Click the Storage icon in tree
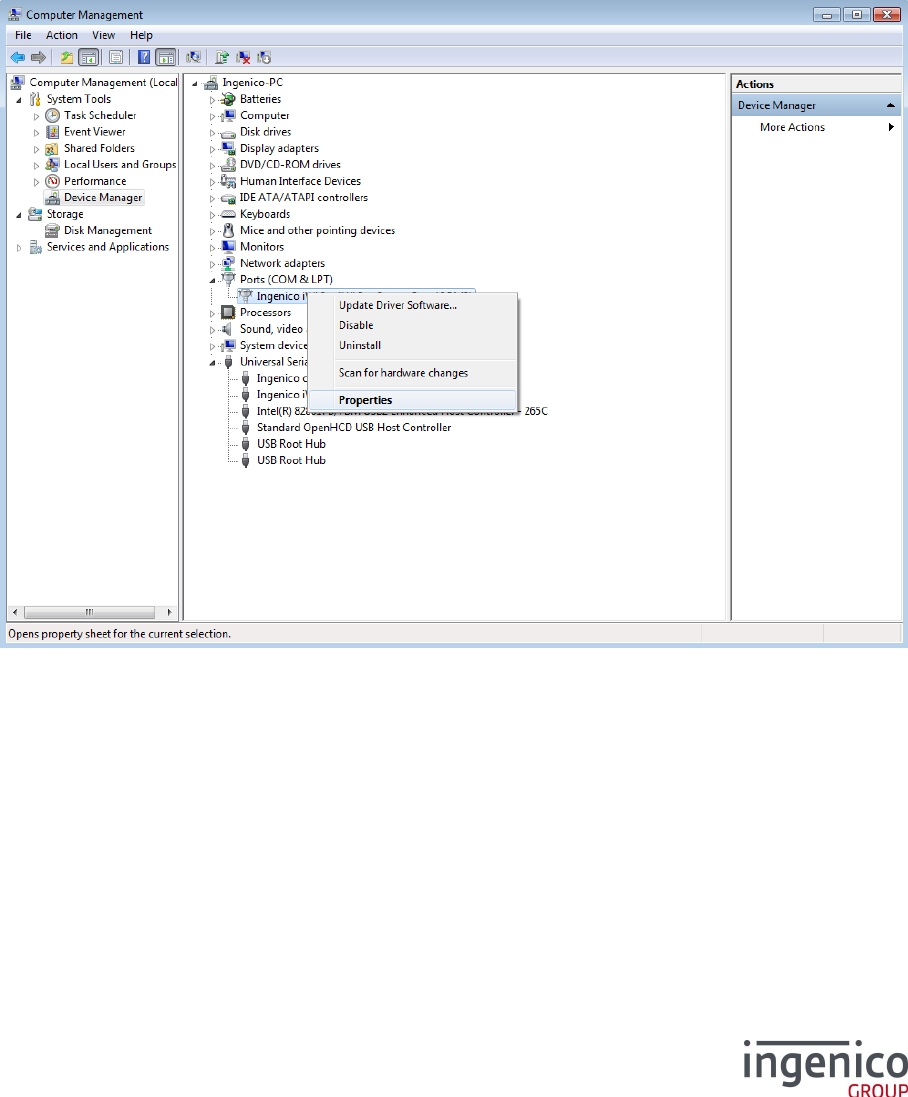The width and height of the screenshot is (908, 1097). point(35,214)
